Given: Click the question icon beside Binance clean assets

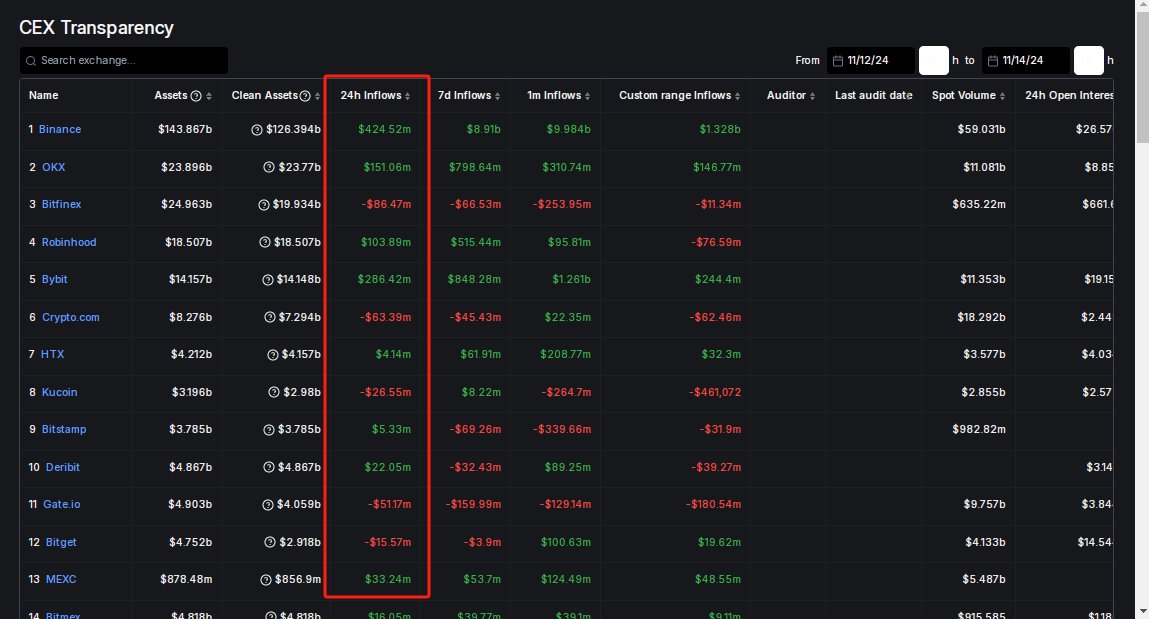Looking at the screenshot, I should pyautogui.click(x=256, y=130).
